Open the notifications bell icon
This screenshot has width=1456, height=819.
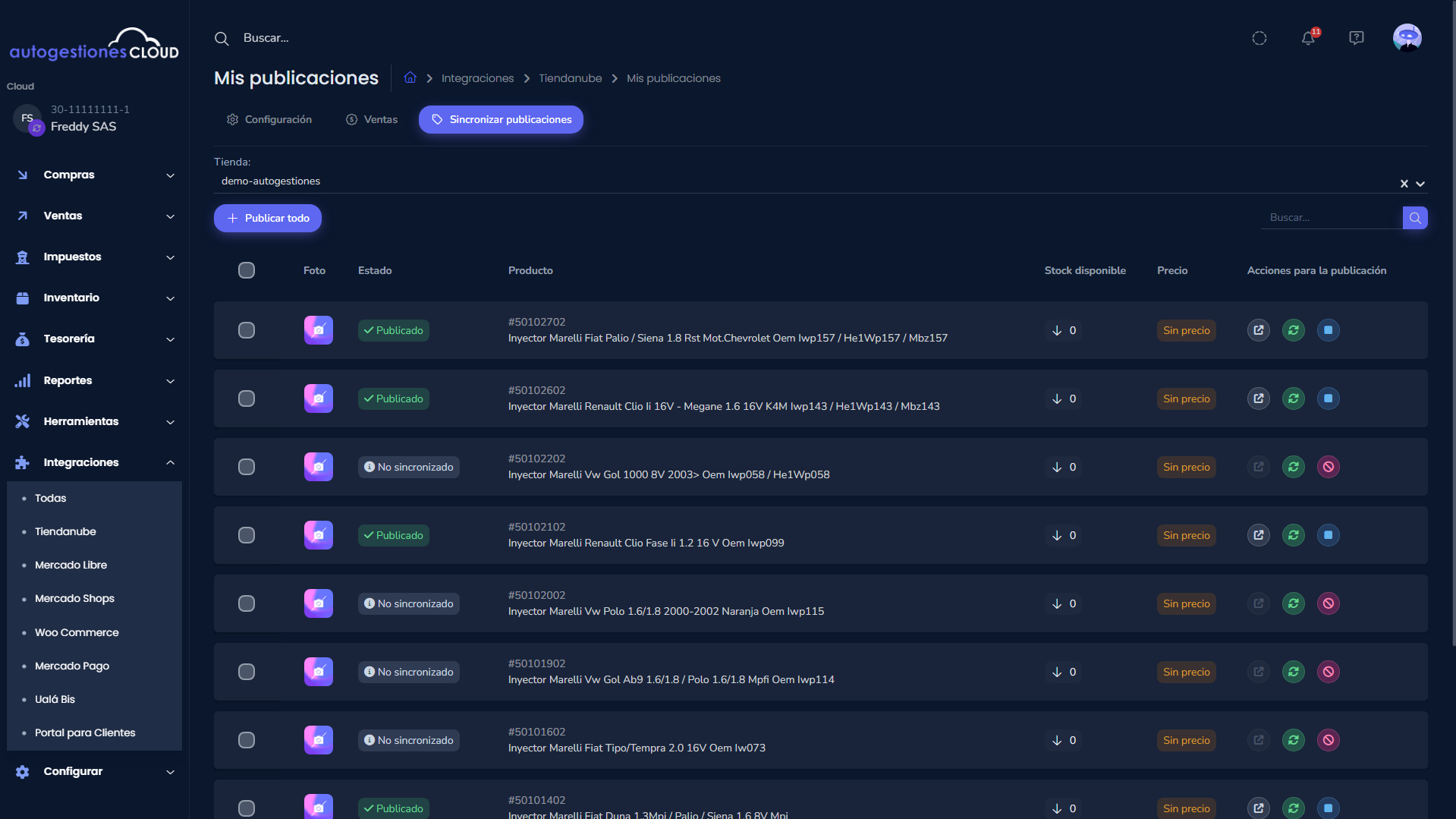(1309, 38)
